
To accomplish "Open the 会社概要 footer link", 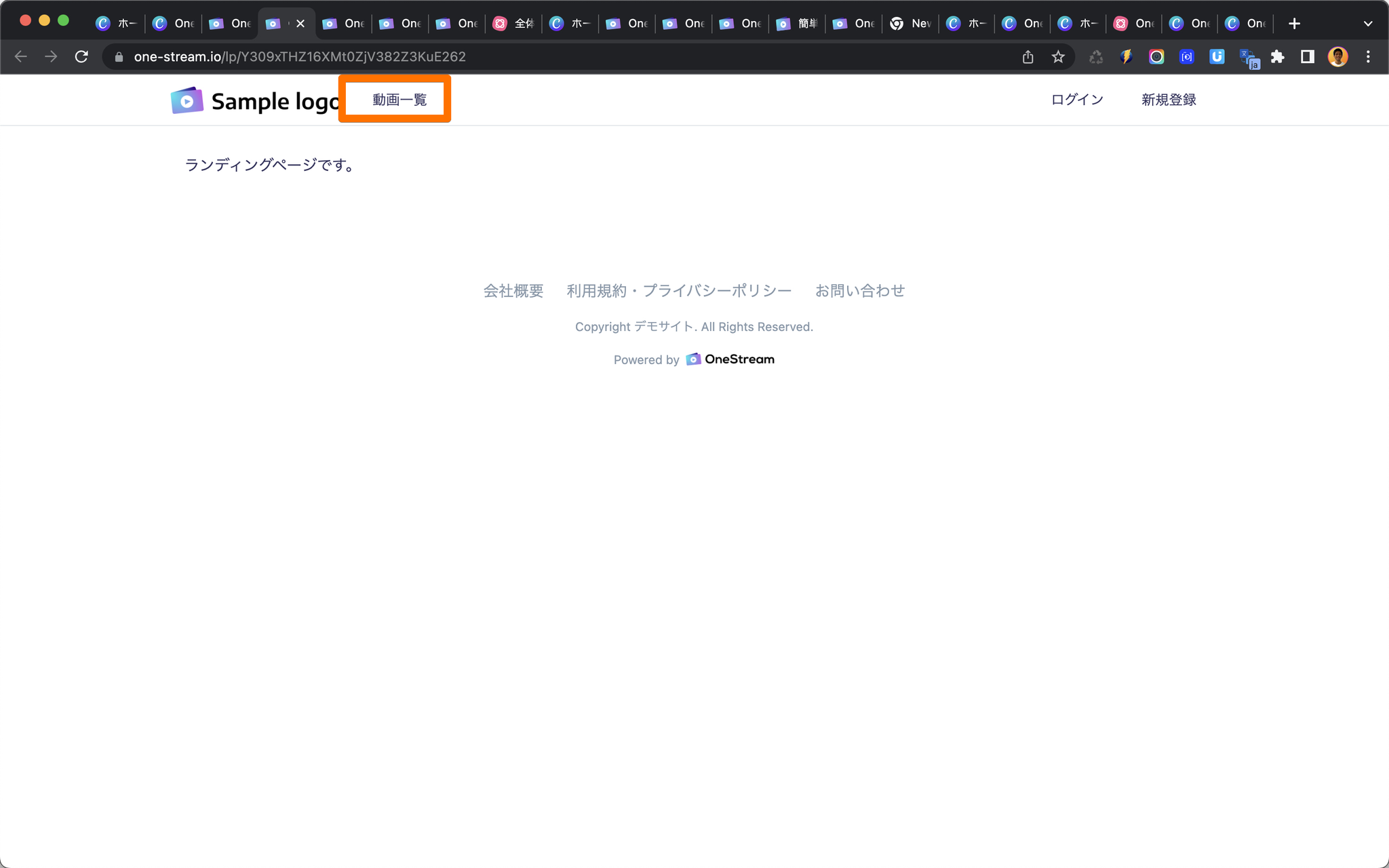I will (513, 291).
